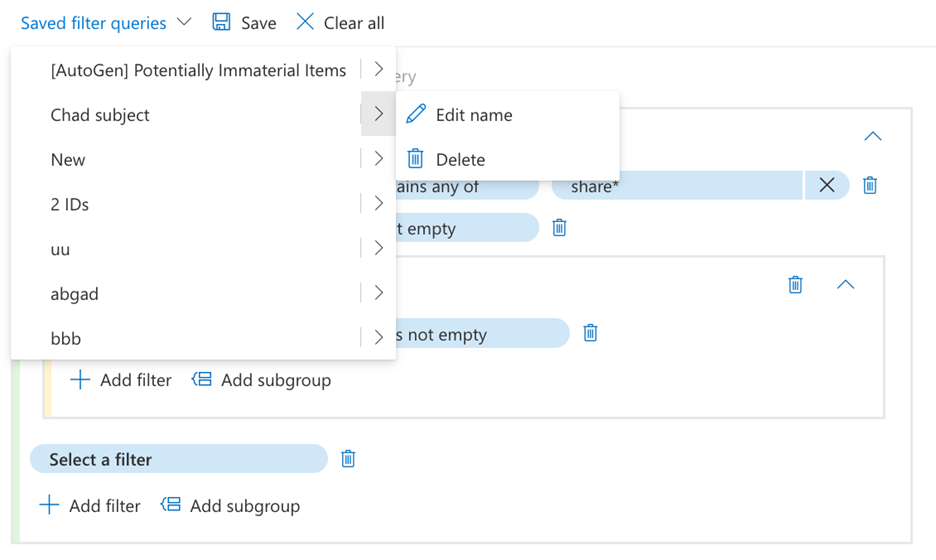Click the Add subgroup icon at bottom

(x=171, y=505)
